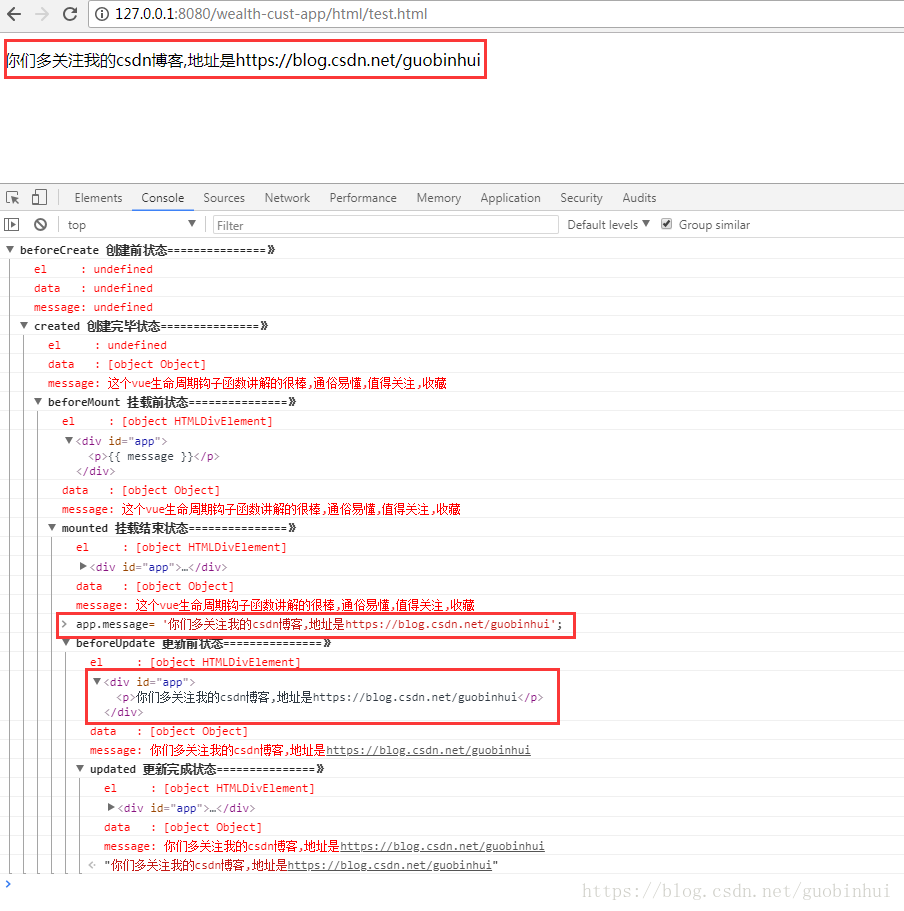Open the Default levels dropdown
Image resolution: width=904 pixels, height=911 pixels.
tap(608, 225)
